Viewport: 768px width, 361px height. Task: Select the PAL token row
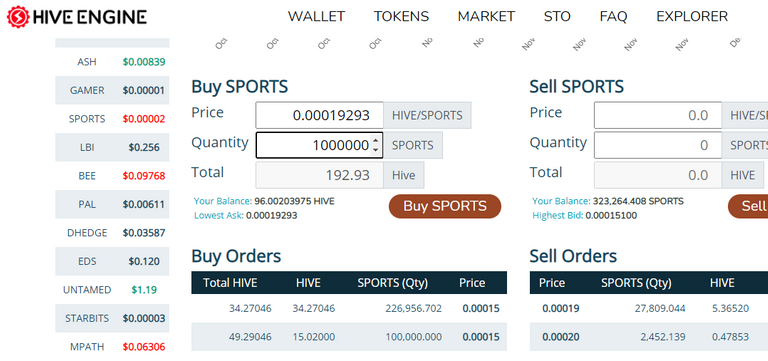(112, 204)
